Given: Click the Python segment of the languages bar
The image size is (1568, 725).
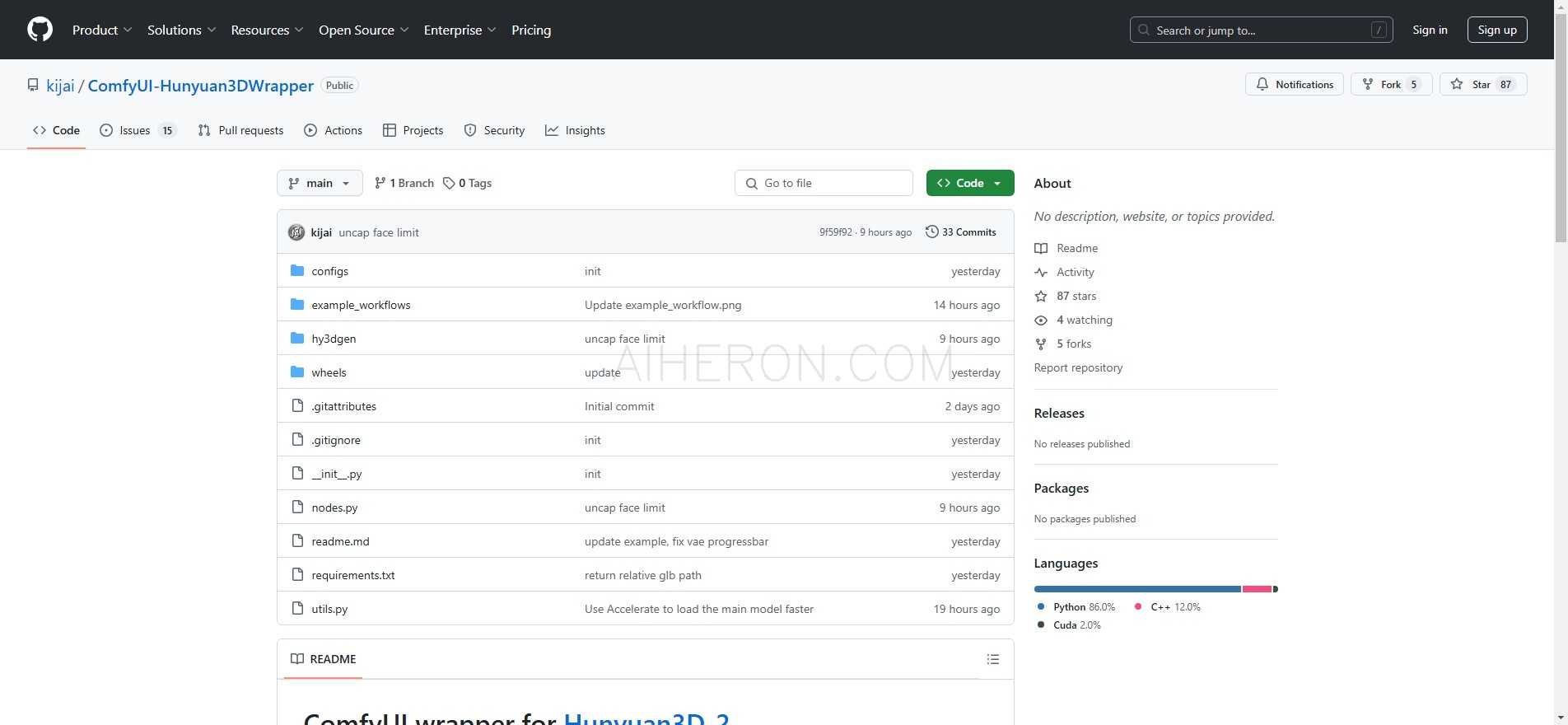Looking at the screenshot, I should [x=1137, y=589].
